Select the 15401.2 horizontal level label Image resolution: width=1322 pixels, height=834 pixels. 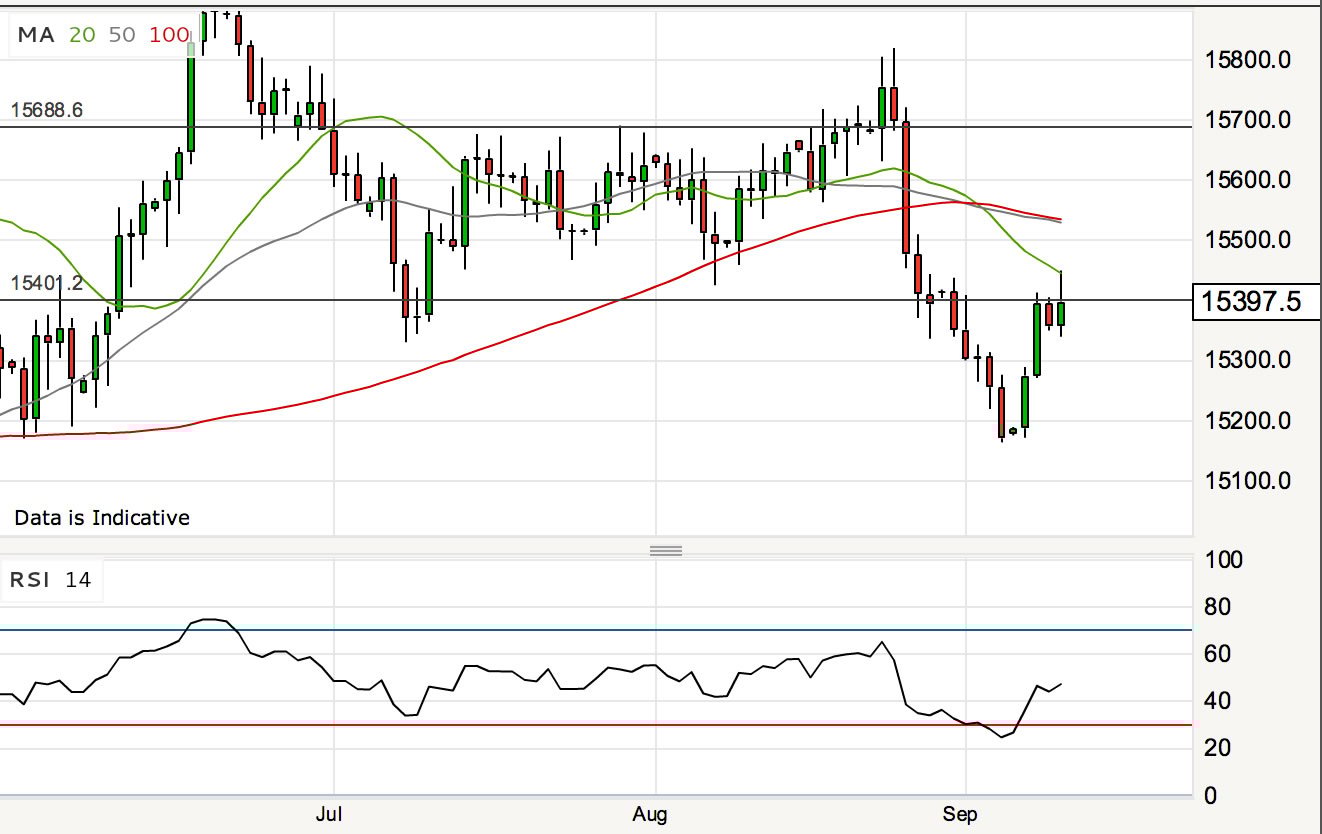(x=47, y=284)
